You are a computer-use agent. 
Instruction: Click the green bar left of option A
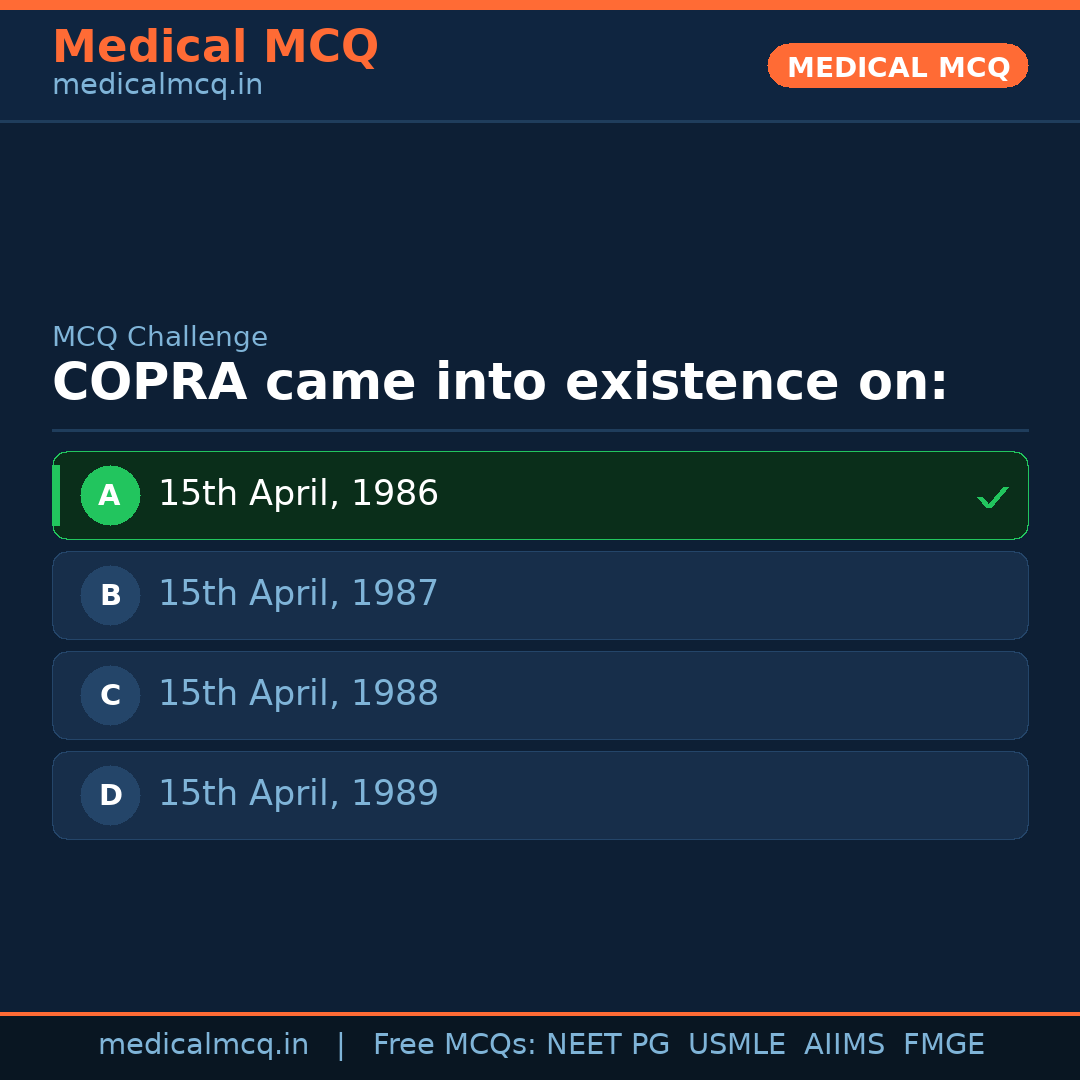[56, 495]
